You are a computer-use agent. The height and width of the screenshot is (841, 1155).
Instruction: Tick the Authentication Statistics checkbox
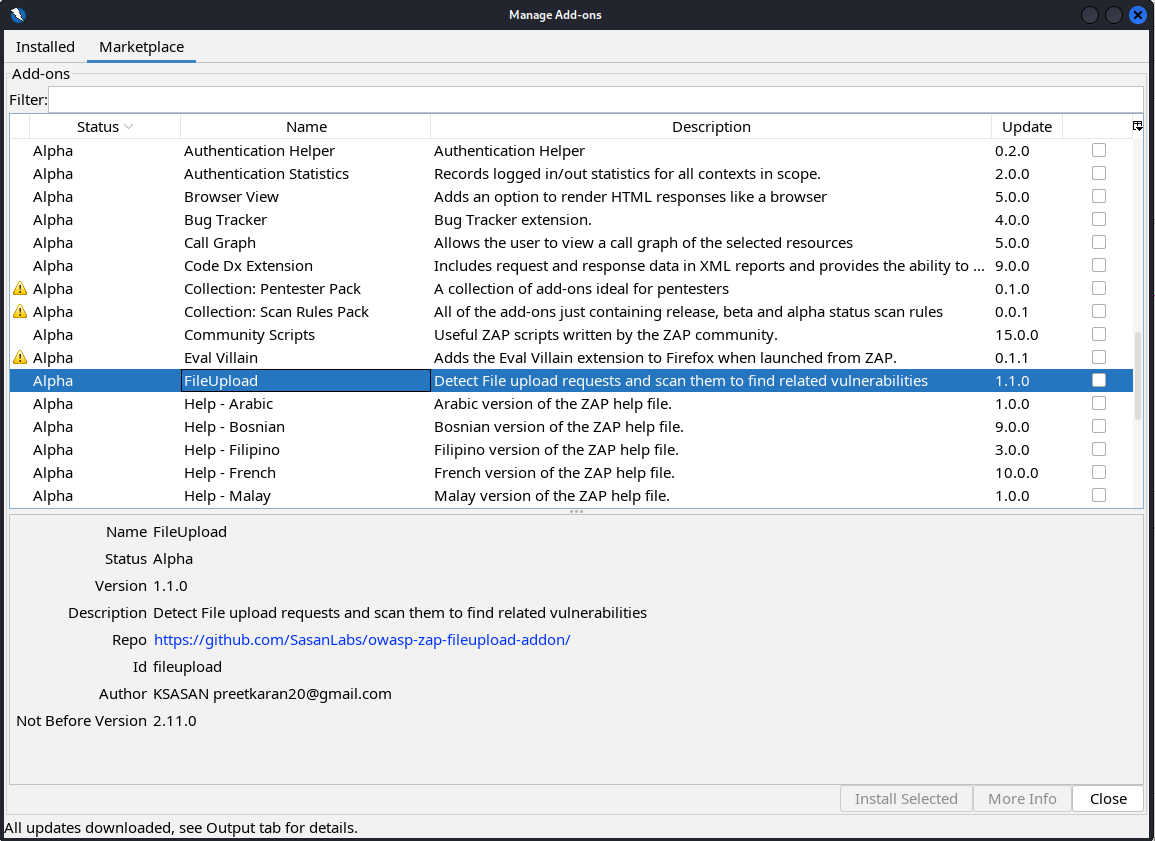point(1098,173)
